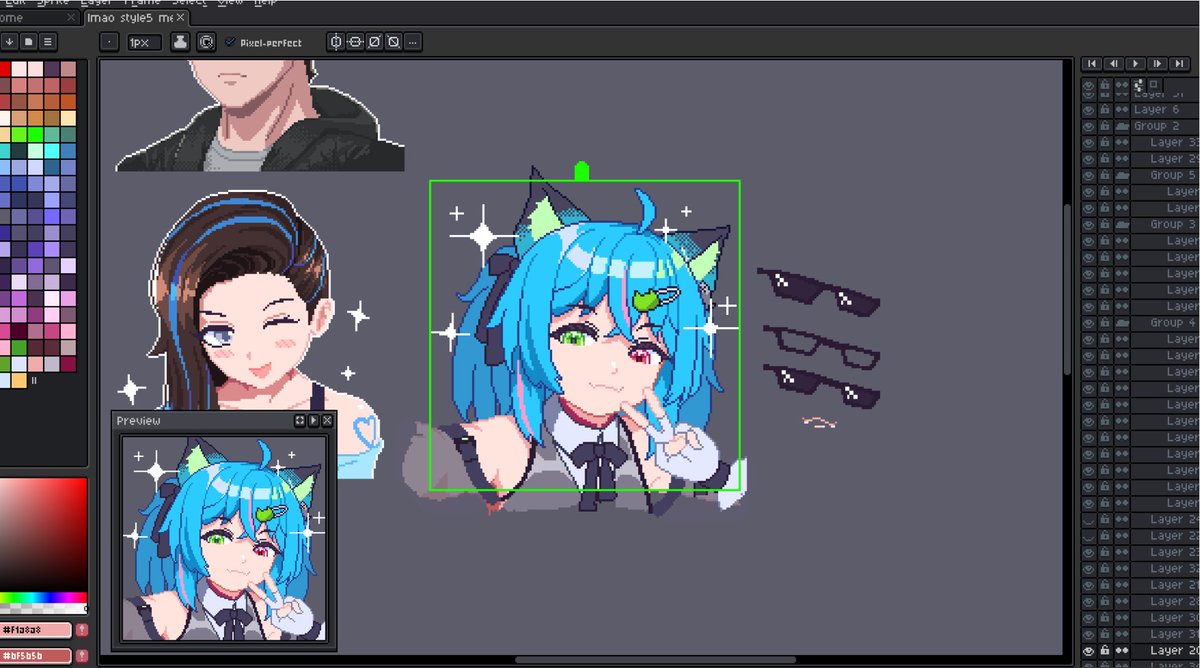
Task: Collapse Group 3 folder icon
Action: tap(1122, 225)
